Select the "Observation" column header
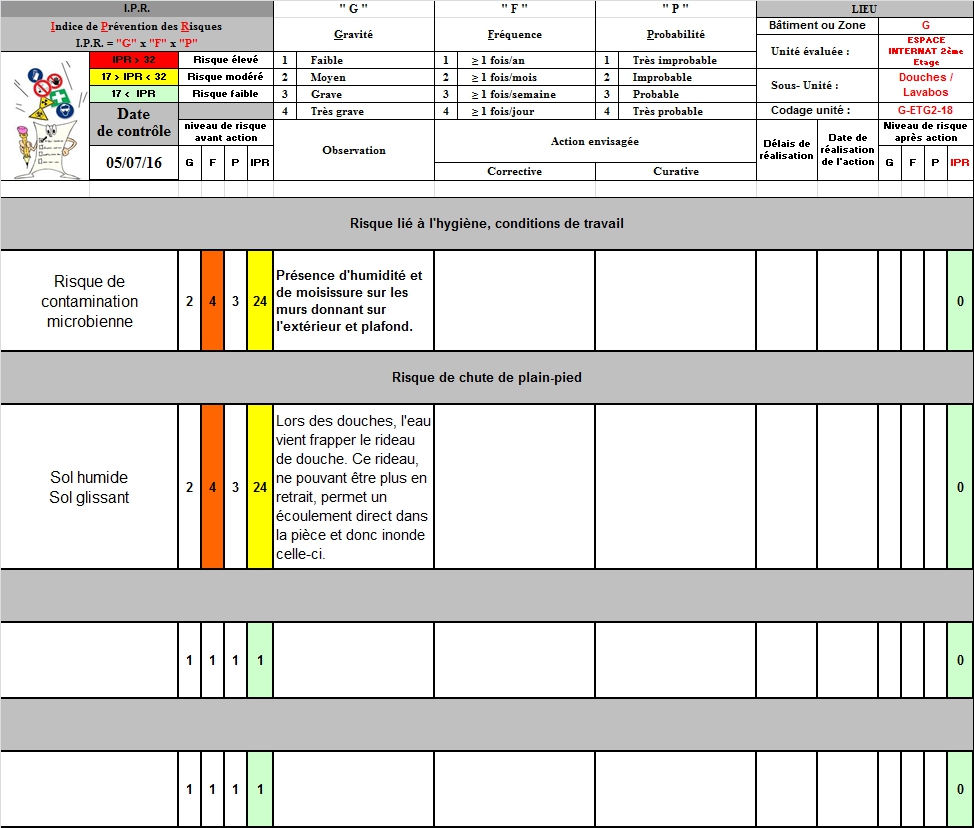The width and height of the screenshot is (974, 828). point(353,150)
